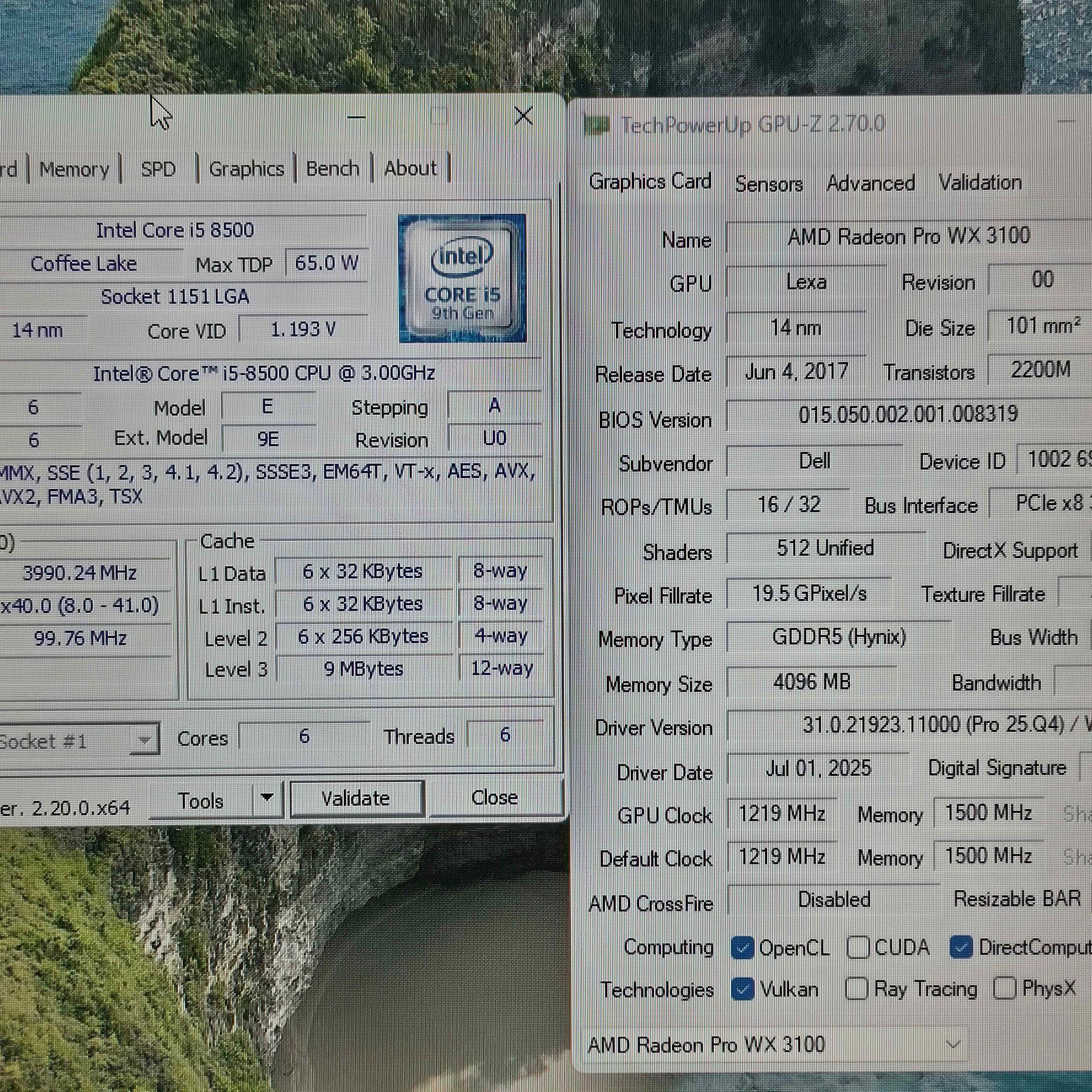
Task: Click the 16 / 32 ROPs/TMUs value
Action: pyautogui.click(x=789, y=504)
